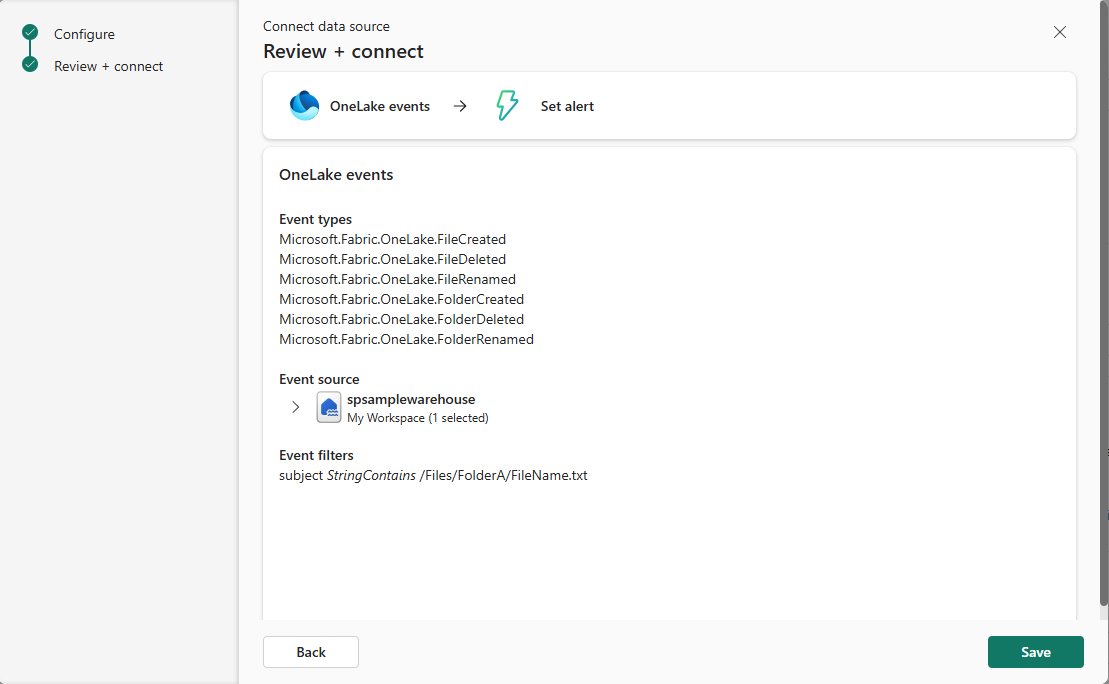Close the Connect data source dialog

coord(1059,32)
